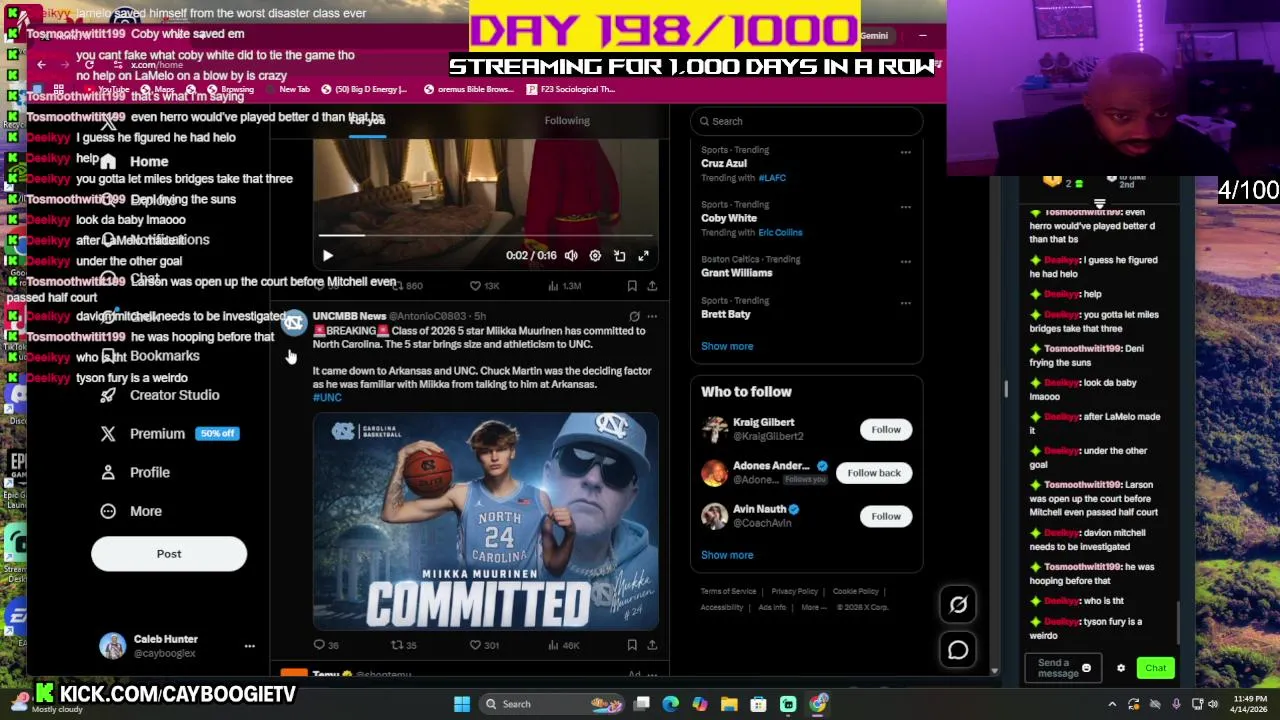Open more options for Brett Baty trend
Image resolution: width=1280 pixels, height=720 pixels.
[x=905, y=303]
